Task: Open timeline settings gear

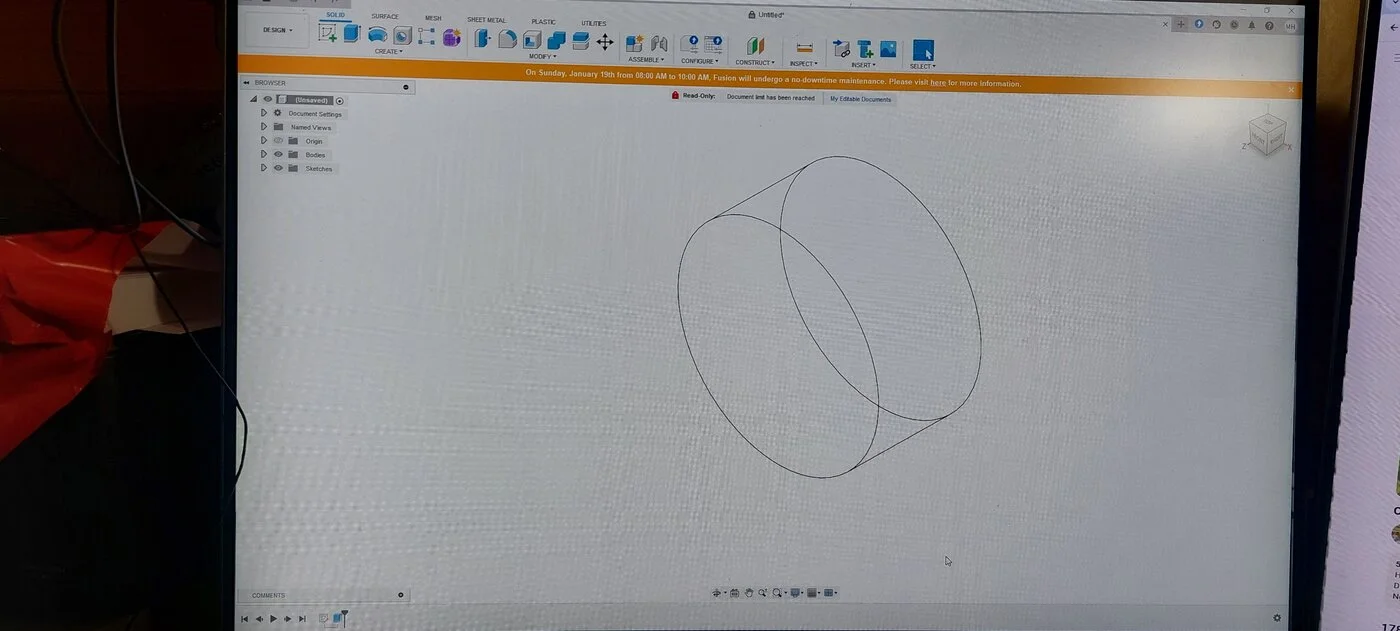Action: point(1277,618)
